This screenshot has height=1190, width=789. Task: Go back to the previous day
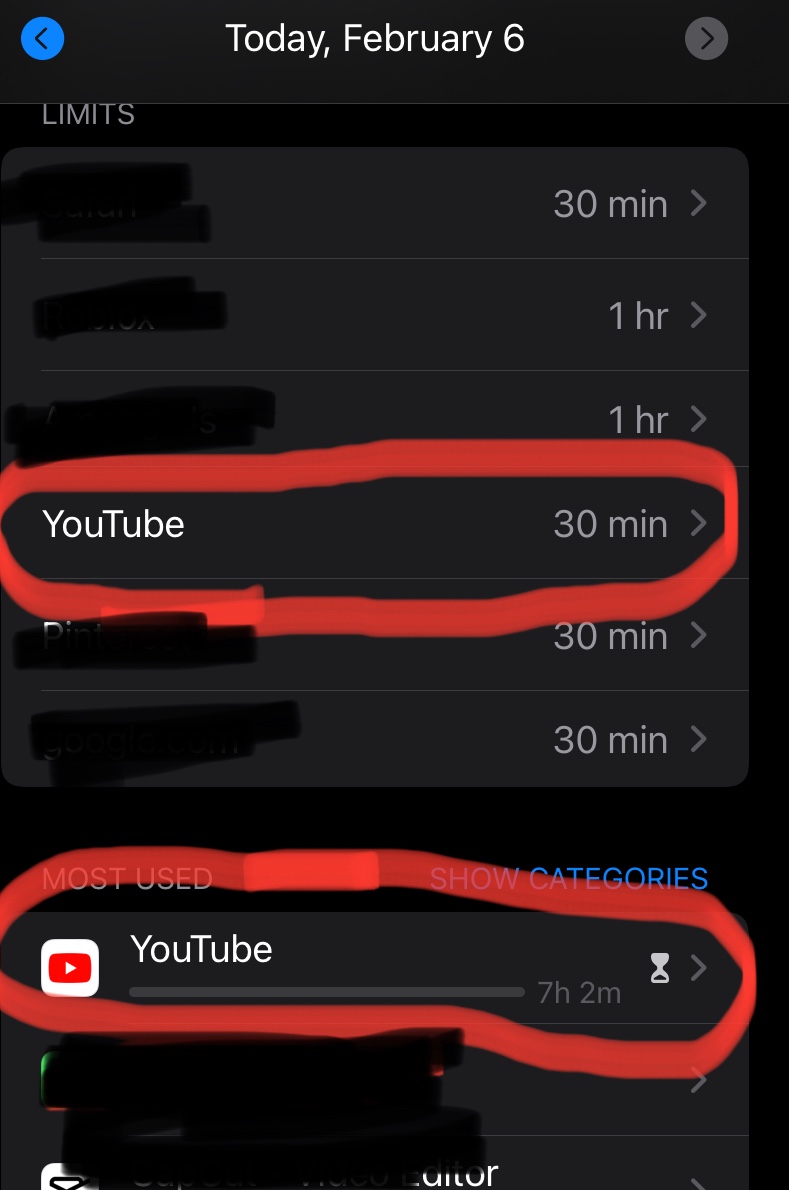click(42, 38)
